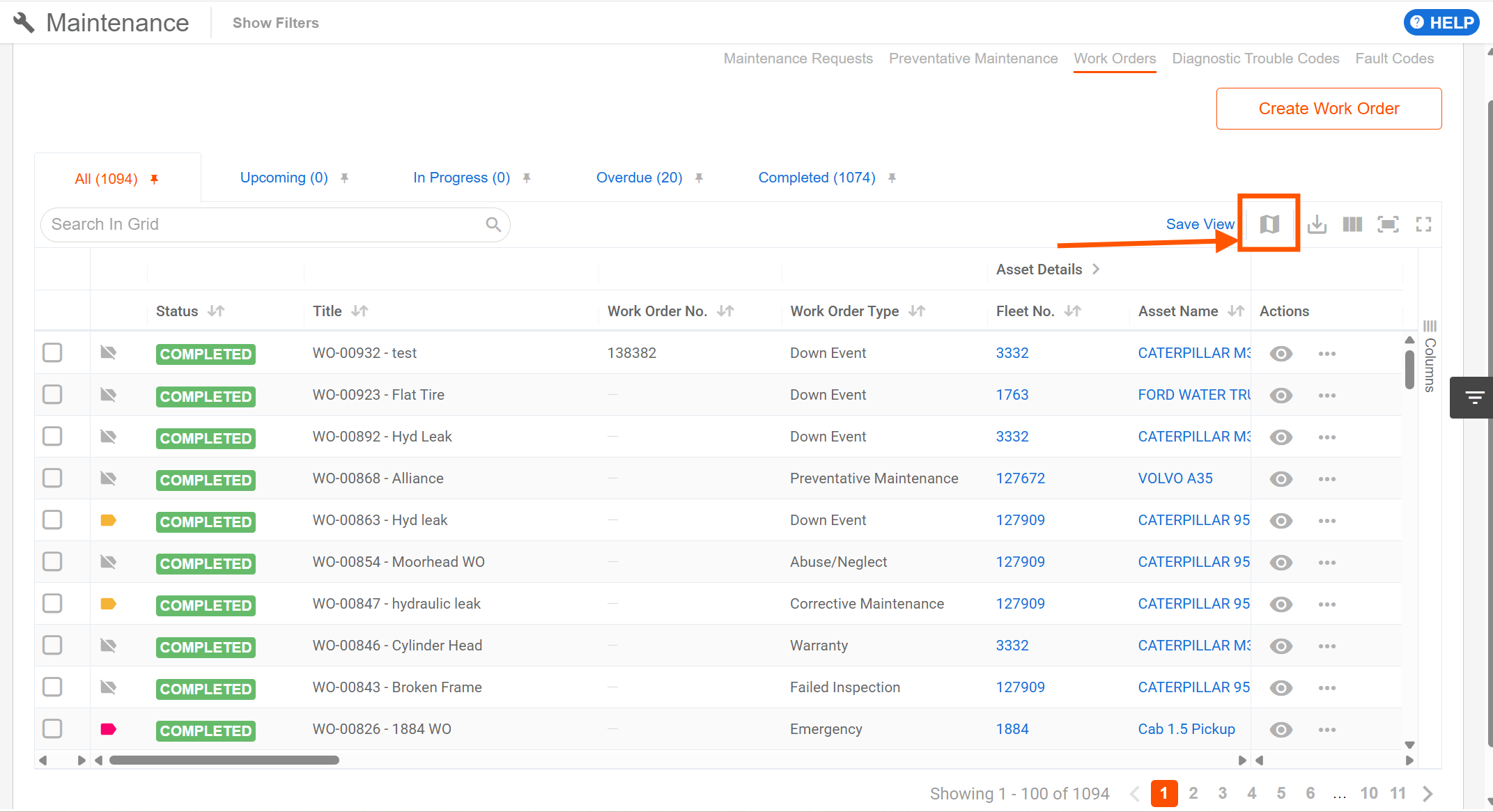Switch to the Overdue (20) tab
This screenshot has width=1493, height=812.
(x=639, y=178)
